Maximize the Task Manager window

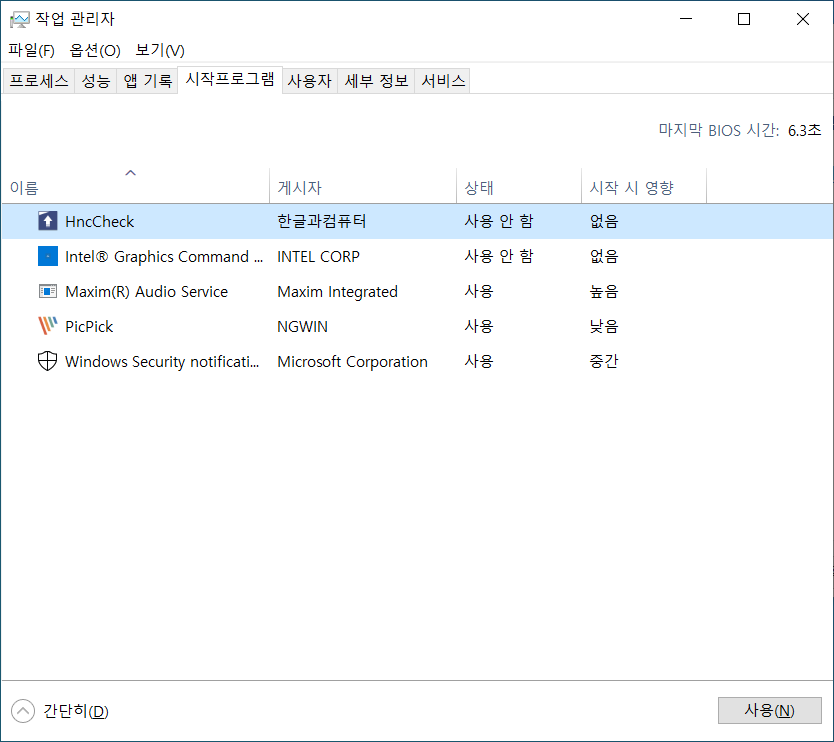click(x=744, y=19)
